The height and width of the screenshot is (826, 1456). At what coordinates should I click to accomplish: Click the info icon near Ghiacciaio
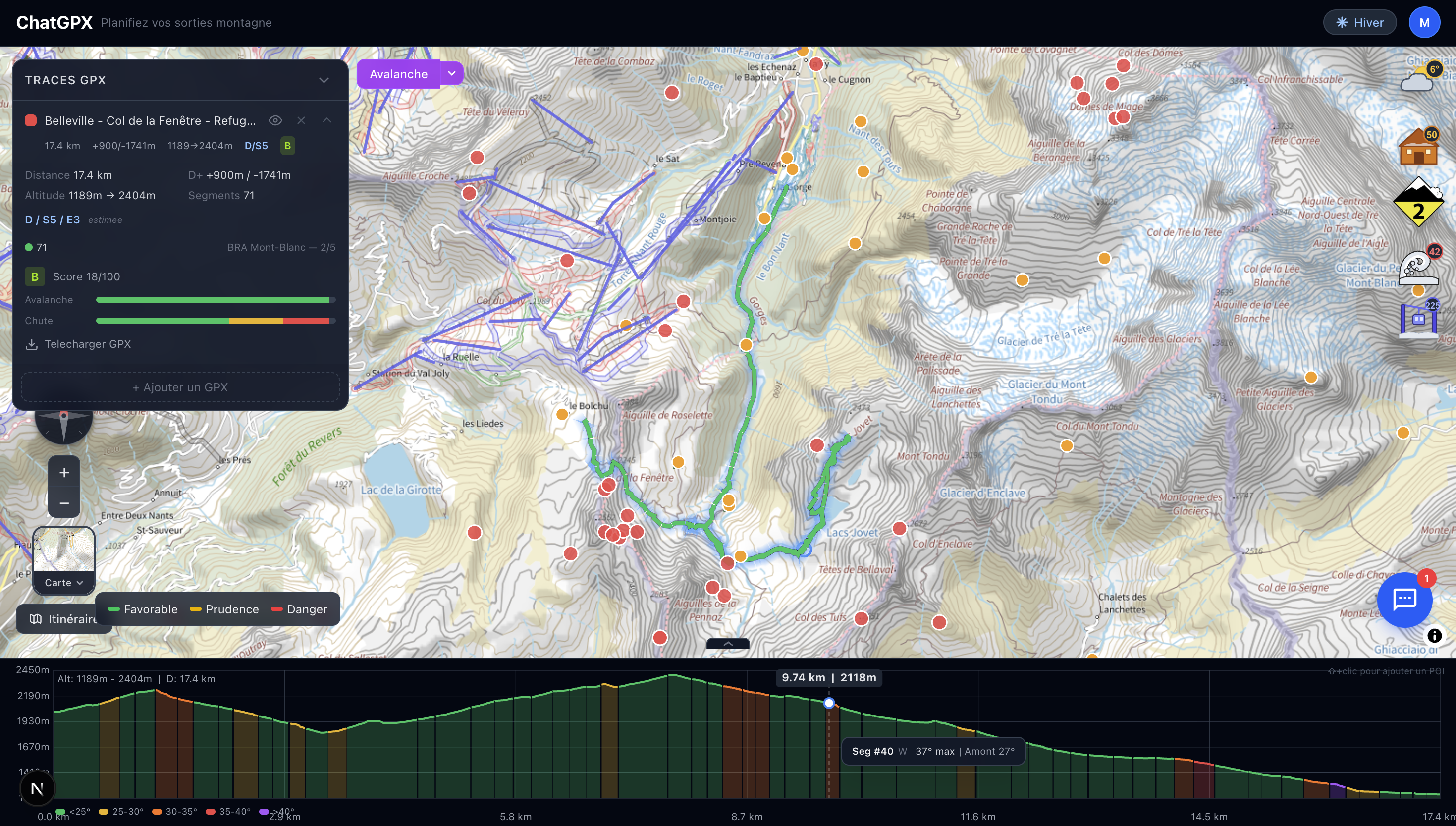[x=1435, y=636]
